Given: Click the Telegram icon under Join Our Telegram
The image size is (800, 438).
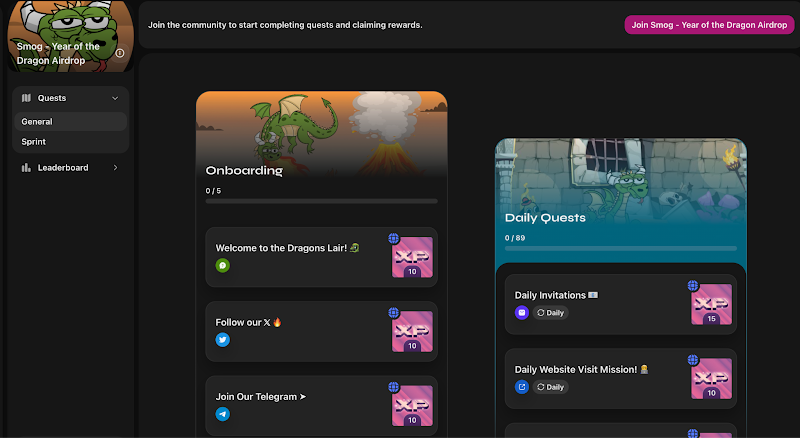Looking at the screenshot, I should click(222, 415).
